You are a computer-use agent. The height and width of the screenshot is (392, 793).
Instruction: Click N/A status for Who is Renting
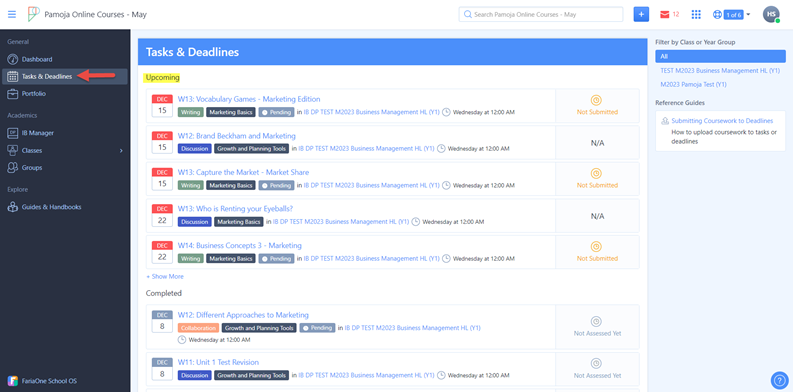pos(597,216)
